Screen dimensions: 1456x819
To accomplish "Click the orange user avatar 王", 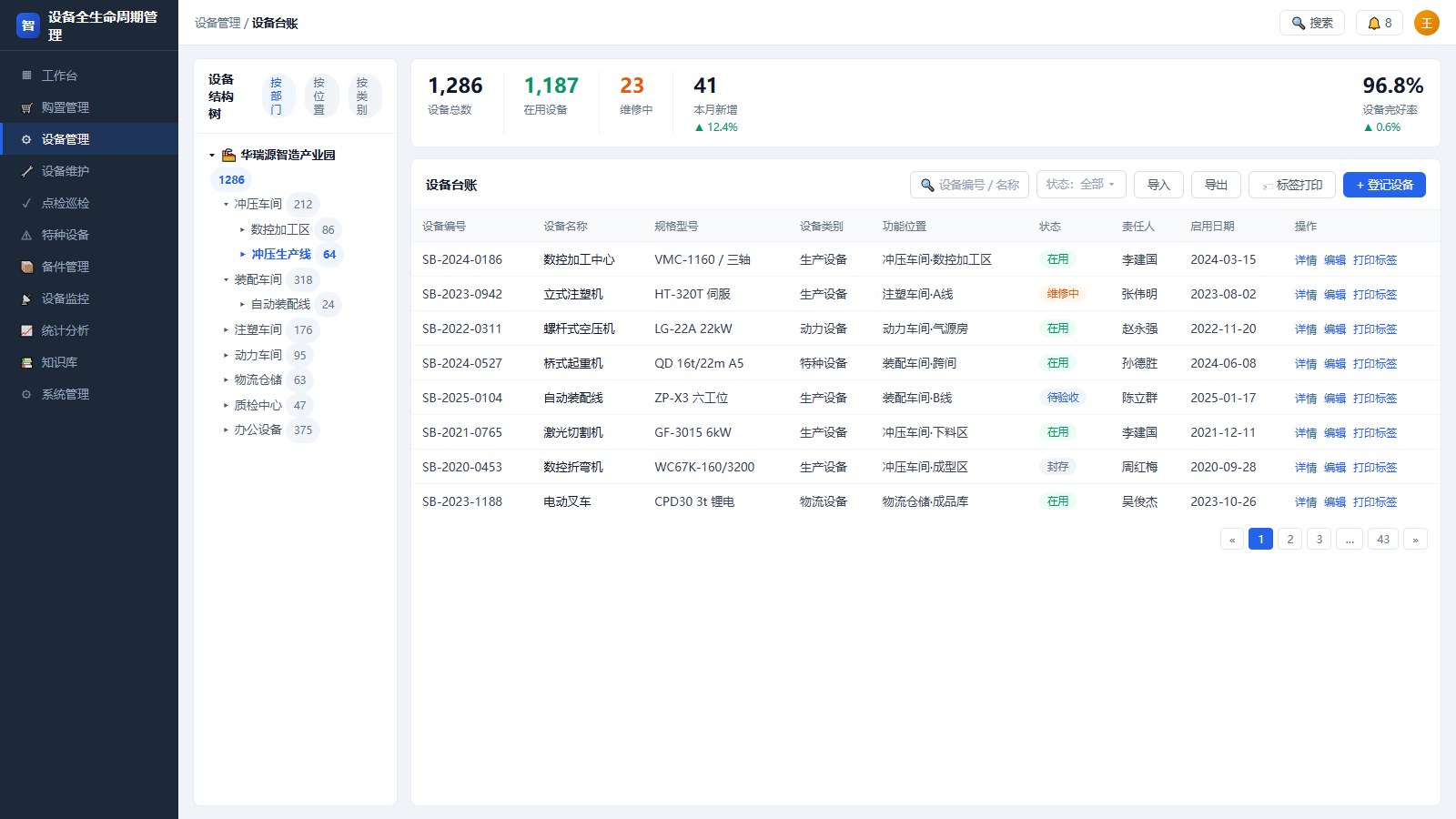I will [x=1427, y=23].
